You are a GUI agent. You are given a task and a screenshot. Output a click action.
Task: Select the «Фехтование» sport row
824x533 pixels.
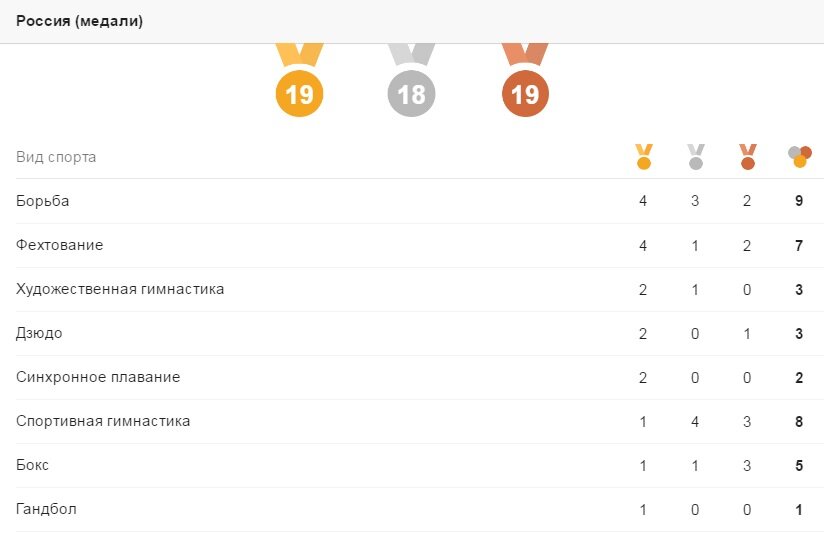[x=60, y=245]
